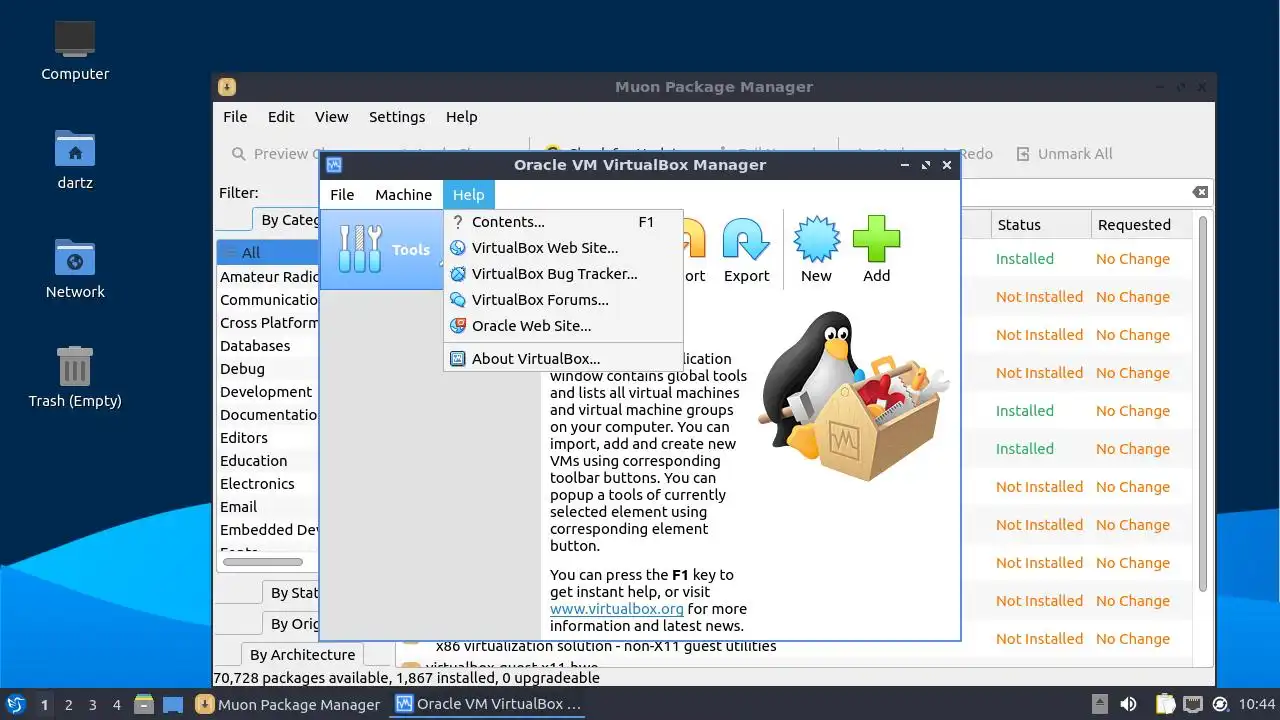Clear the Muon search field

click(1200, 192)
